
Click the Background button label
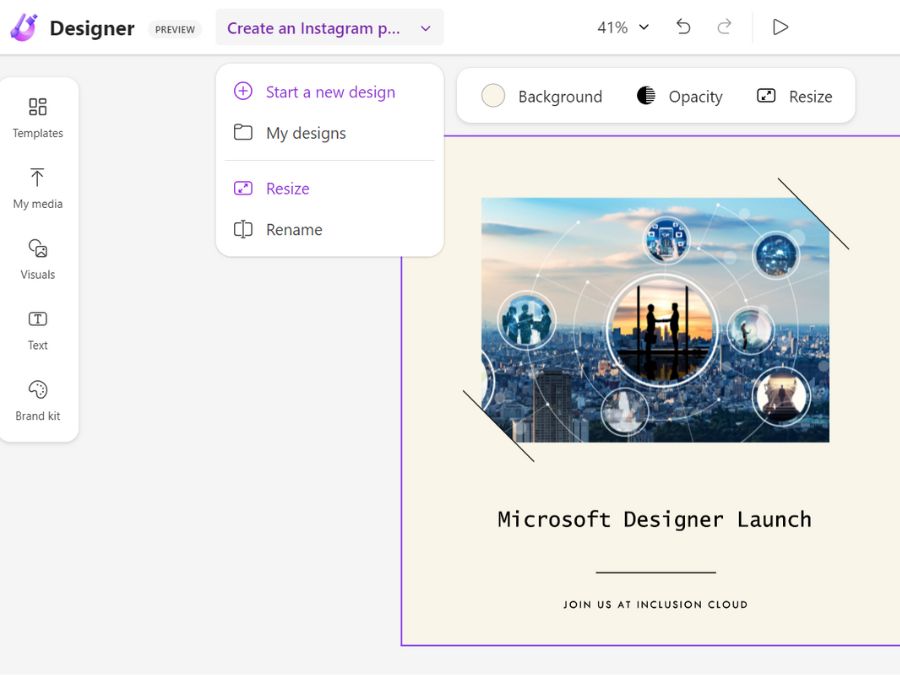tap(560, 96)
